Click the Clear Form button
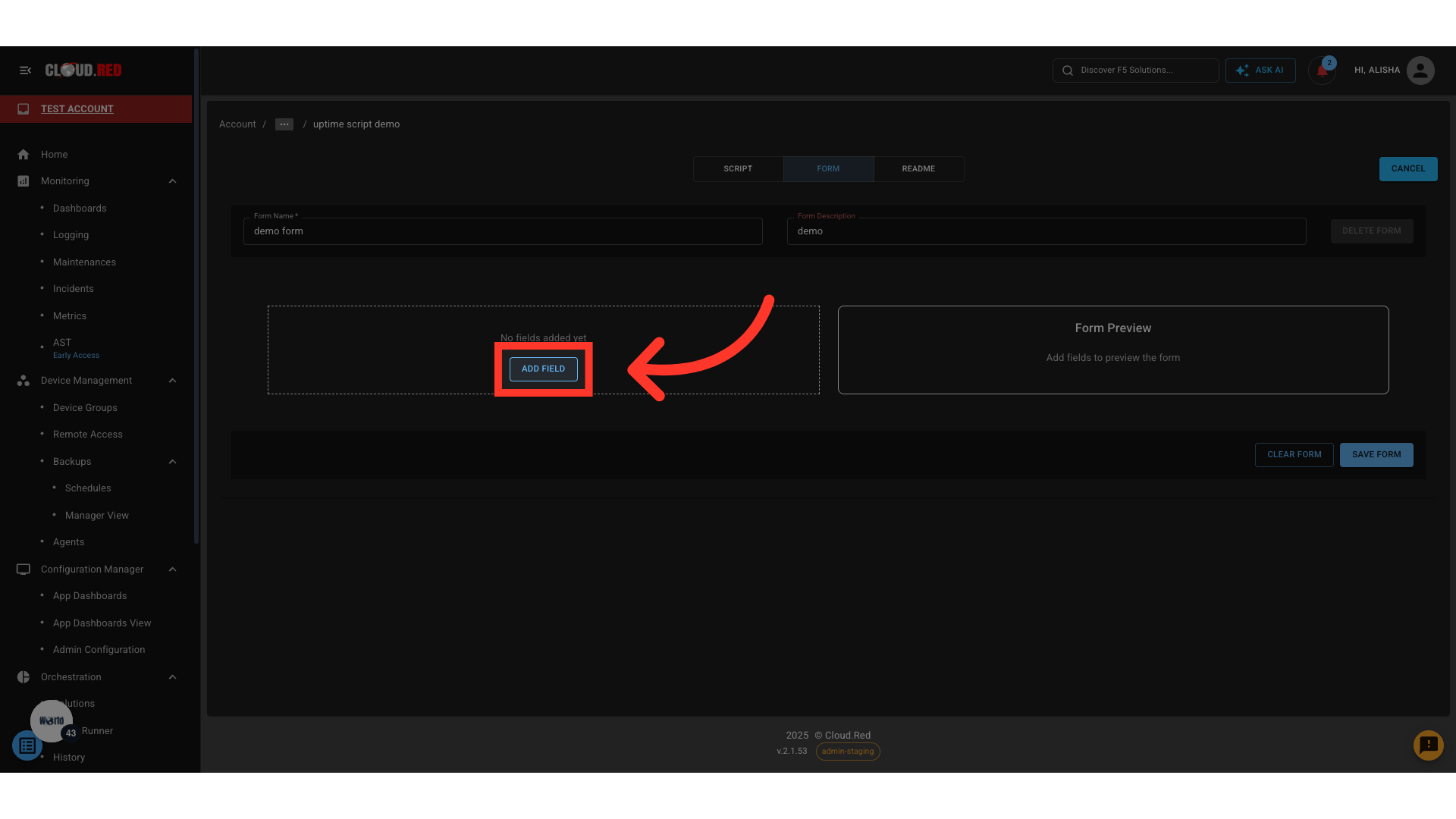Image resolution: width=1456 pixels, height=819 pixels. pyautogui.click(x=1294, y=455)
